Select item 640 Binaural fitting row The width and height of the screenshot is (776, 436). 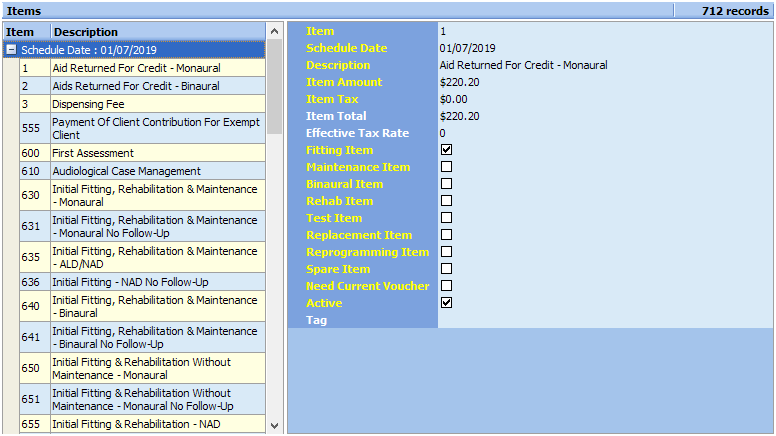143,306
